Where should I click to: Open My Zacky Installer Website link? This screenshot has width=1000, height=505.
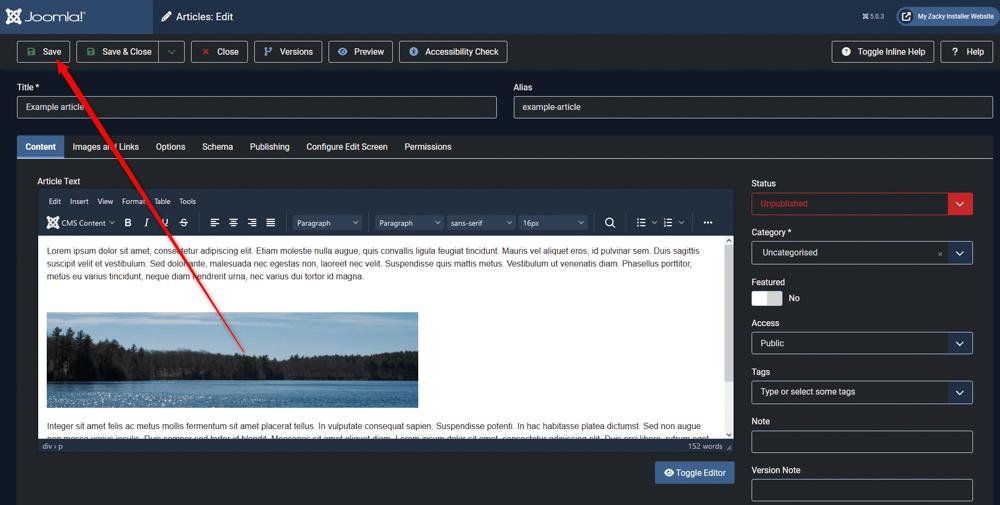(948, 17)
